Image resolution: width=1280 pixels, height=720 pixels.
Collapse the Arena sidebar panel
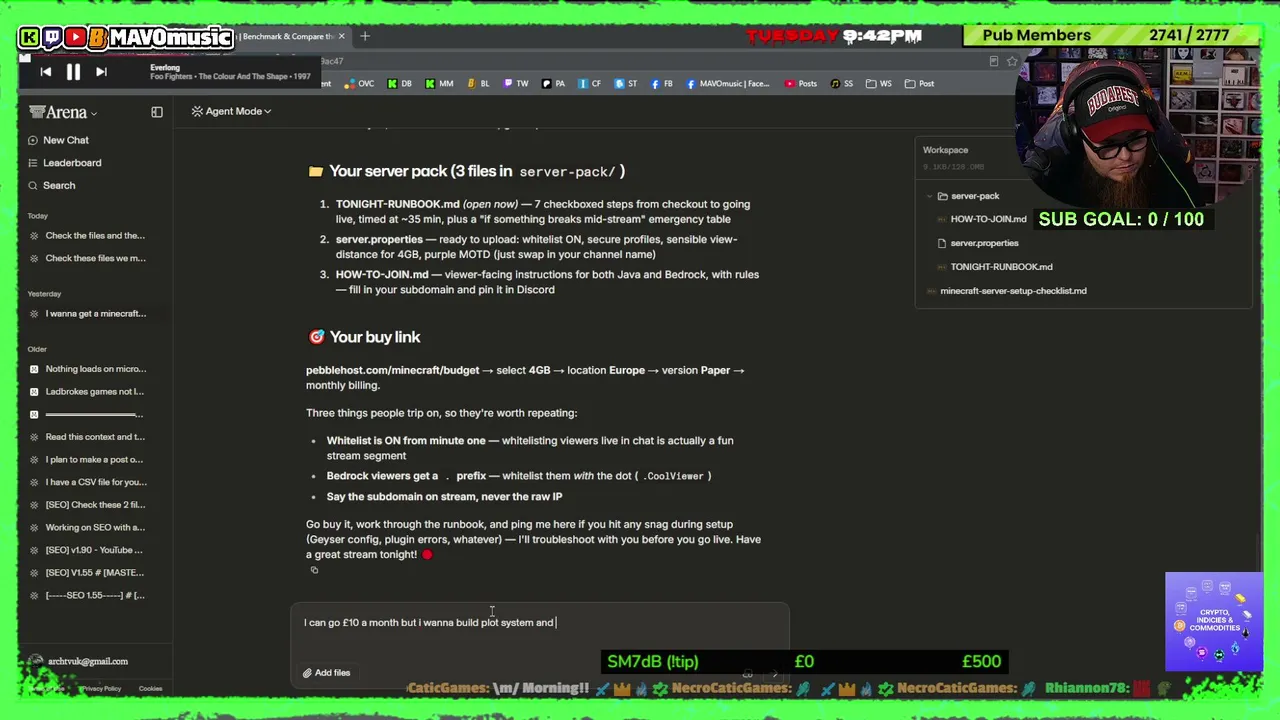click(157, 112)
